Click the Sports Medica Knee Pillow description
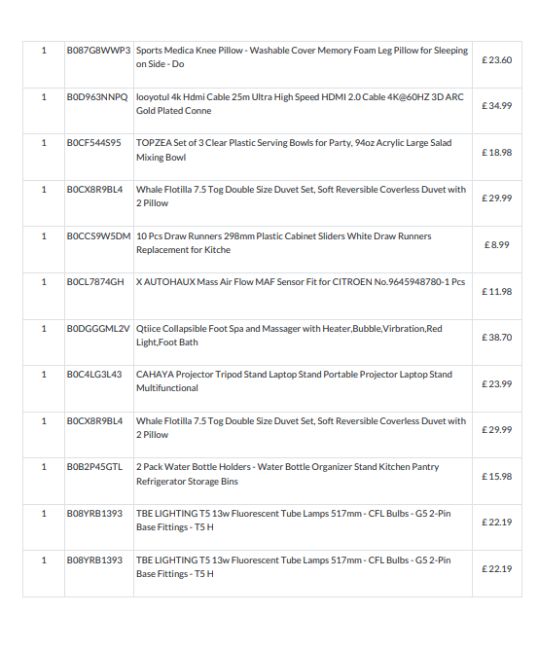This screenshot has height=650, width=539. point(302,57)
